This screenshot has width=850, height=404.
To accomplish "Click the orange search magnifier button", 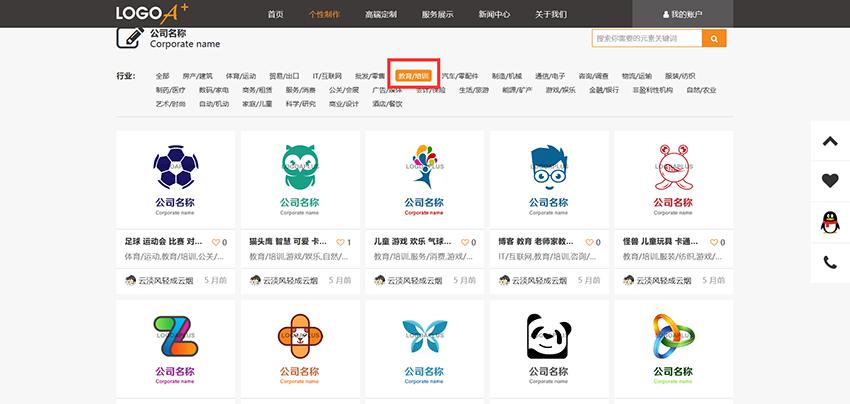I will [x=714, y=39].
